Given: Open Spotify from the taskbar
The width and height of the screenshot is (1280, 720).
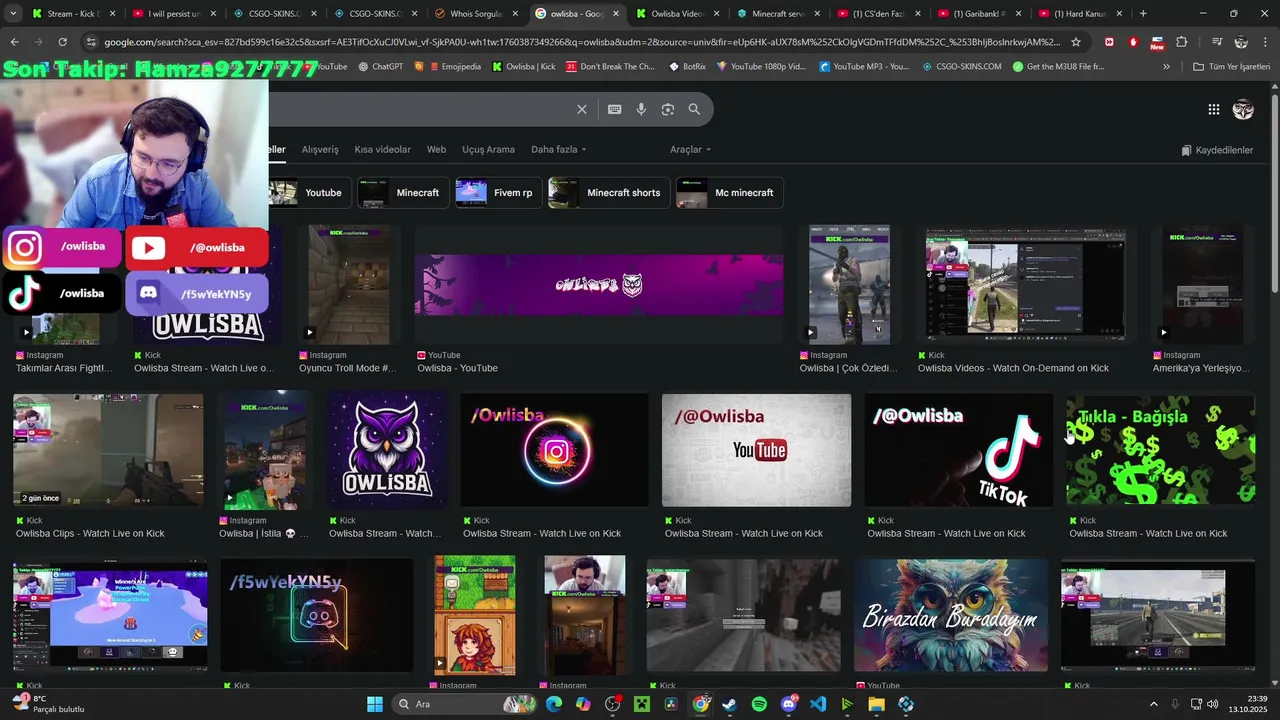Looking at the screenshot, I should [x=759, y=704].
